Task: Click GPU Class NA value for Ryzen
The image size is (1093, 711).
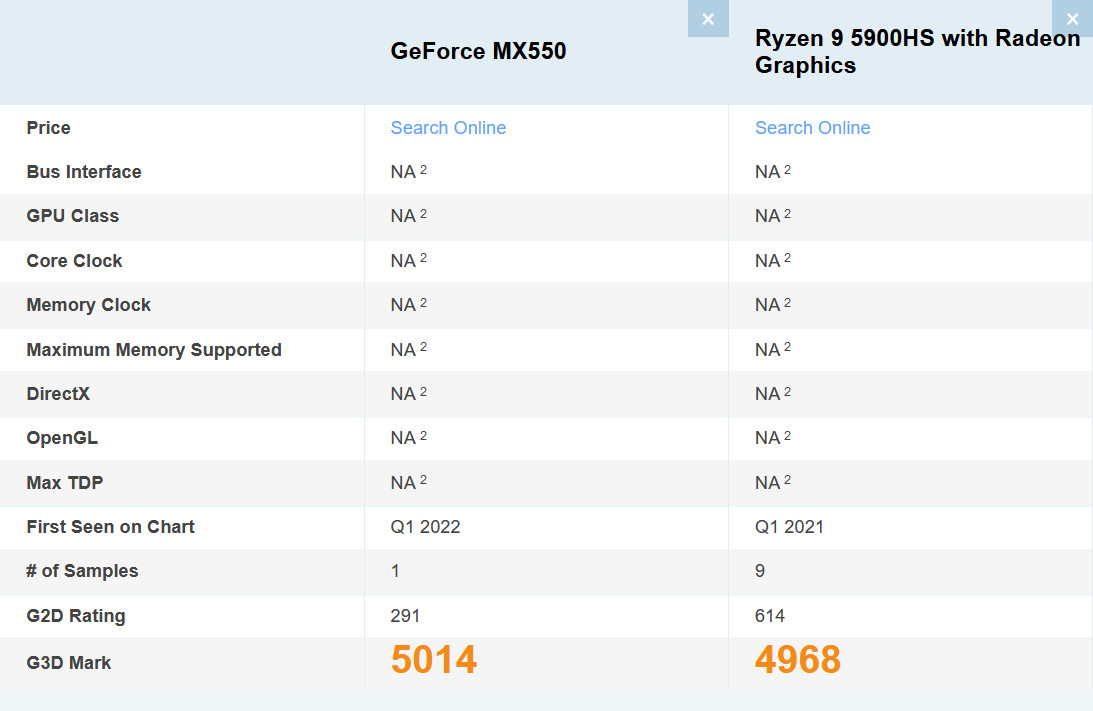Action: 773,216
